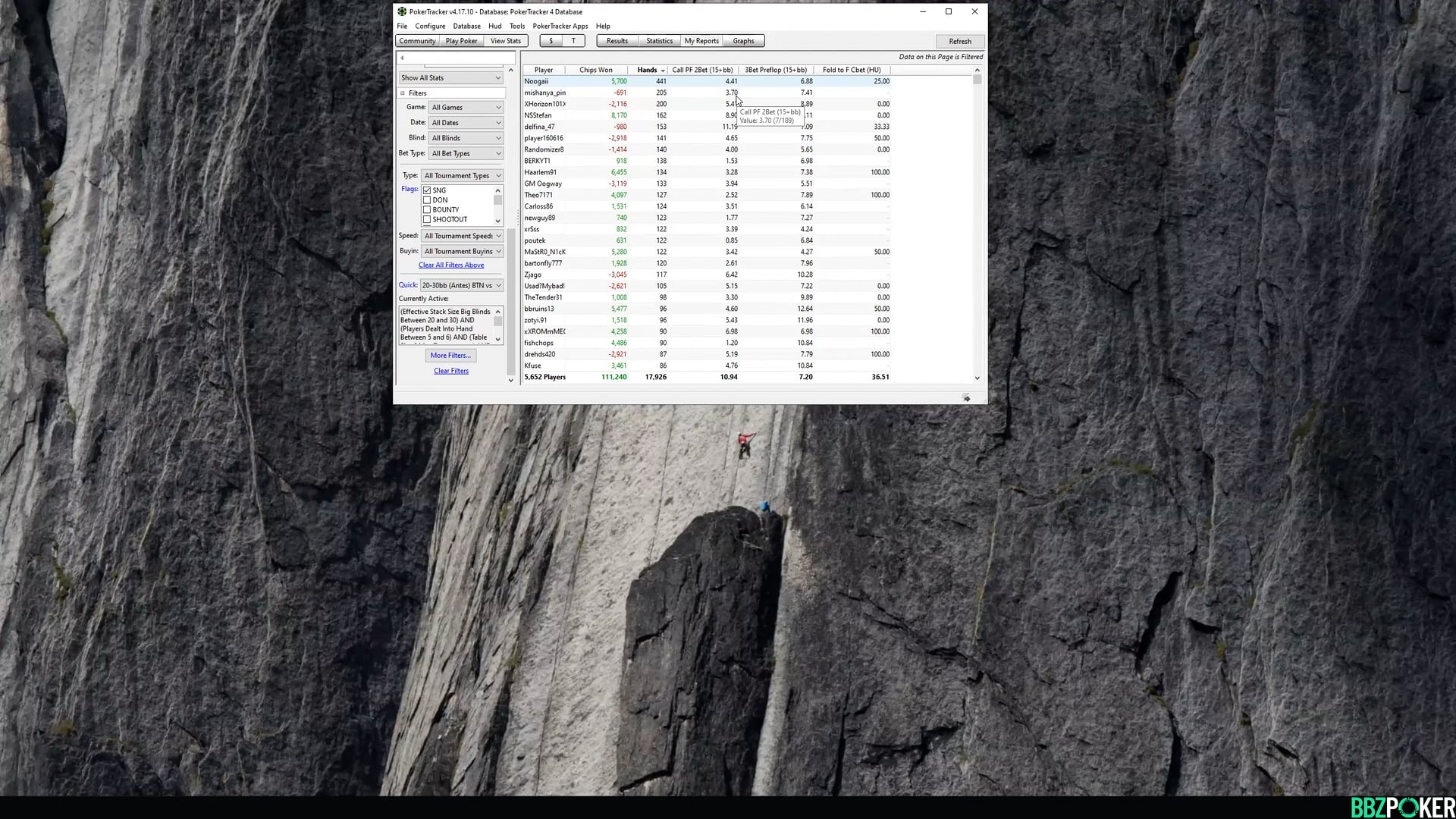Open the Show All Stats dropdown
Image resolution: width=1456 pixels, height=819 pixels.
[x=451, y=78]
